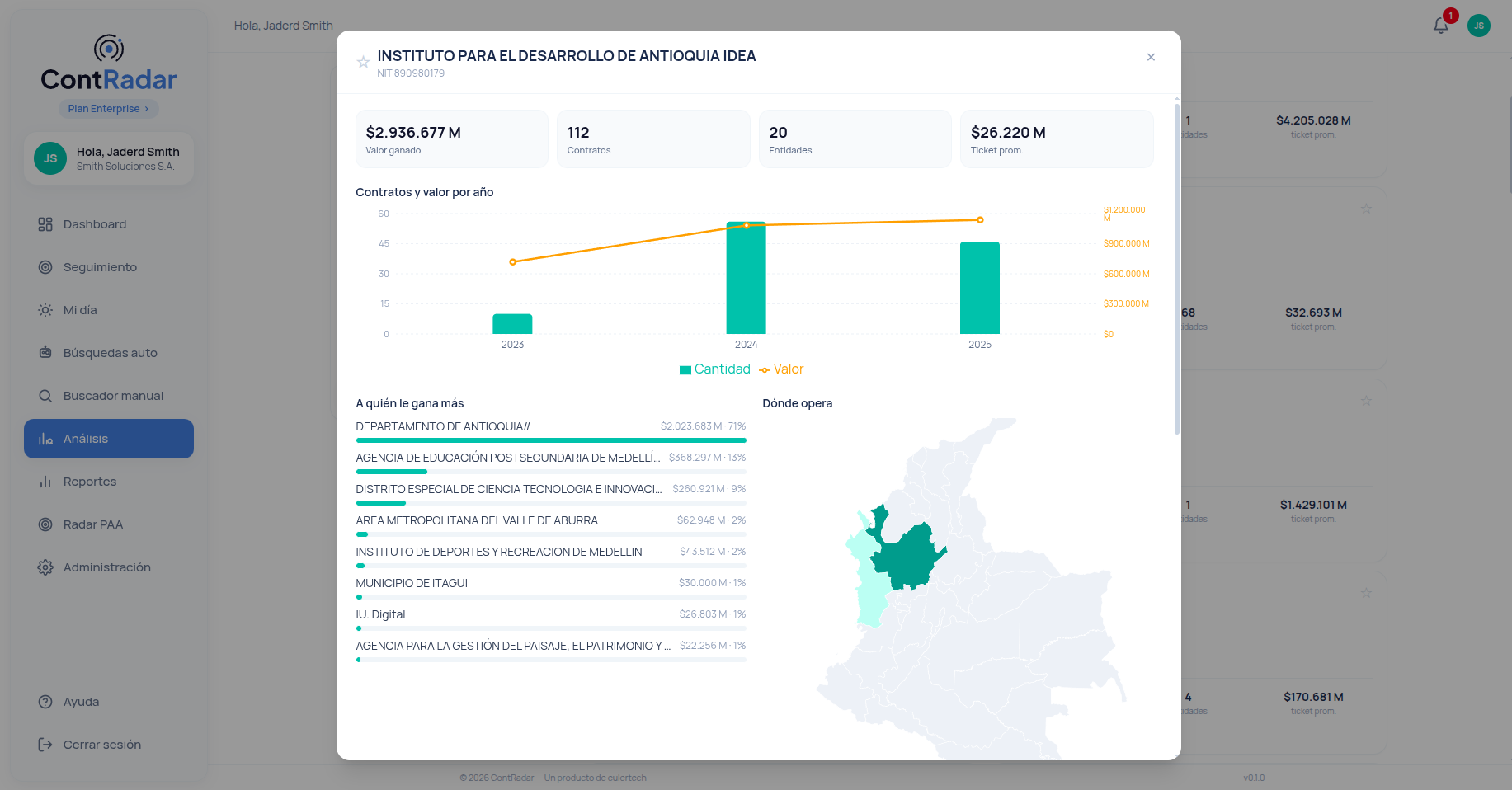This screenshot has width=1512, height=790.
Task: Click the 20 Entidades card
Action: pos(855,139)
